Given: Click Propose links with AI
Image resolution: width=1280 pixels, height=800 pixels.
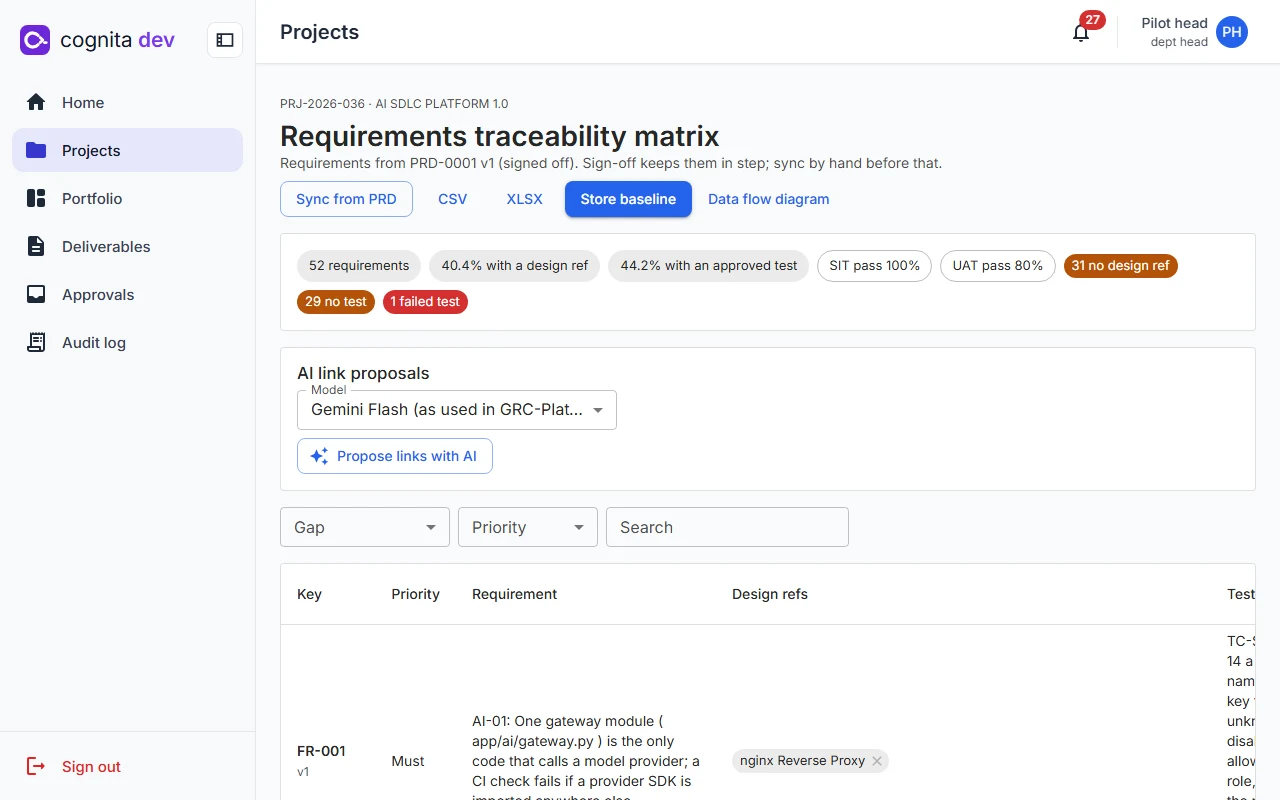Looking at the screenshot, I should point(395,456).
